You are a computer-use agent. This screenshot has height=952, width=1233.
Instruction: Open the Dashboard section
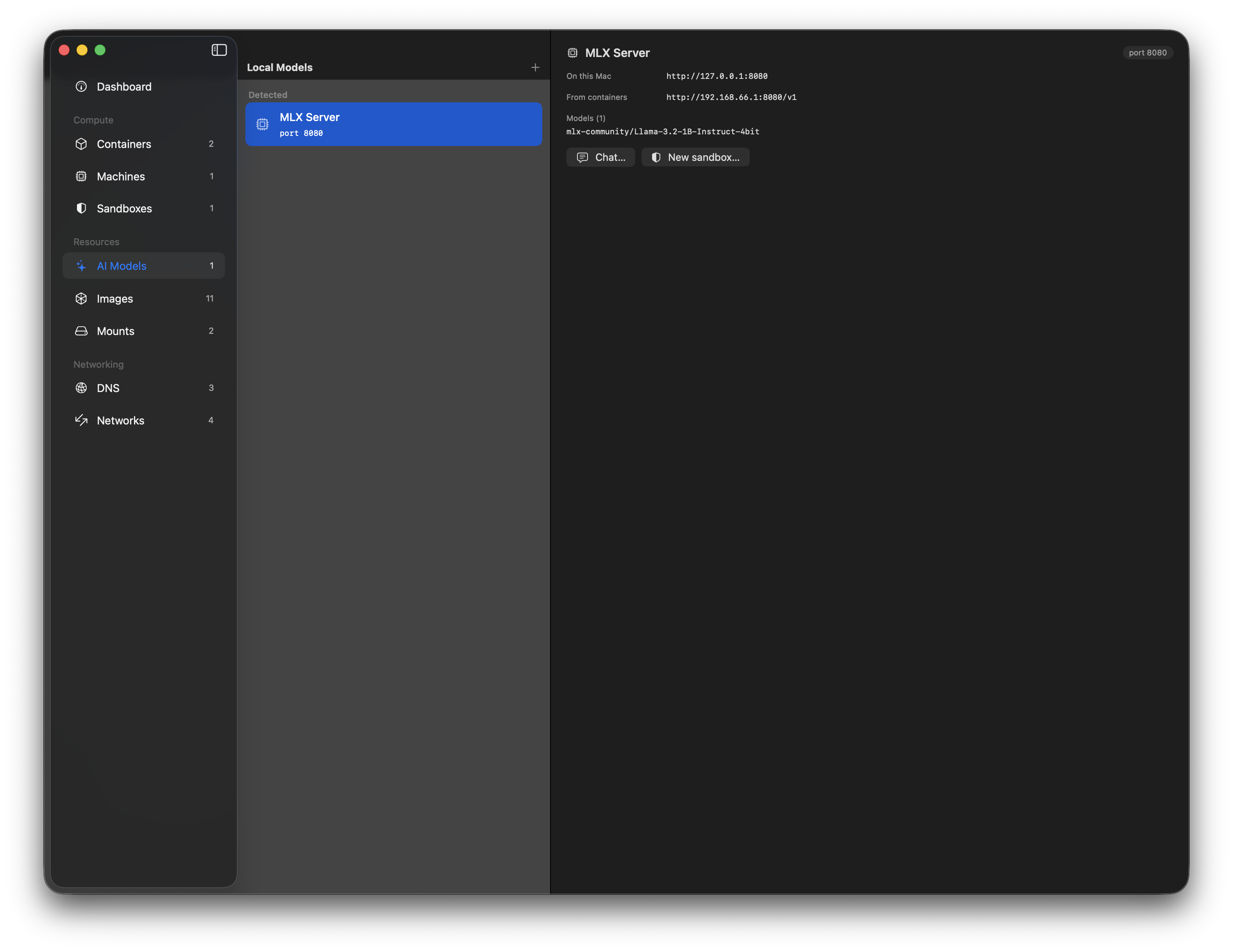click(x=143, y=86)
